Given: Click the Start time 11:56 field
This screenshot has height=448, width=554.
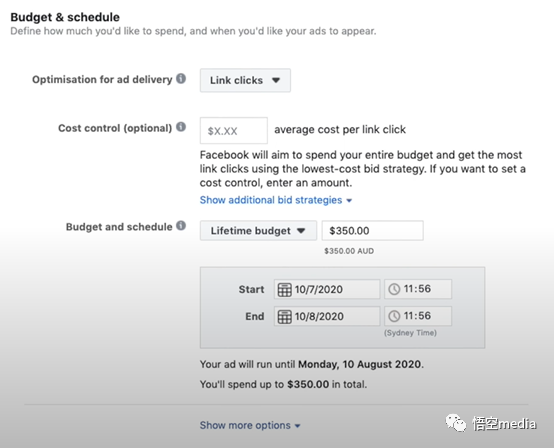Looking at the screenshot, I should (418, 289).
